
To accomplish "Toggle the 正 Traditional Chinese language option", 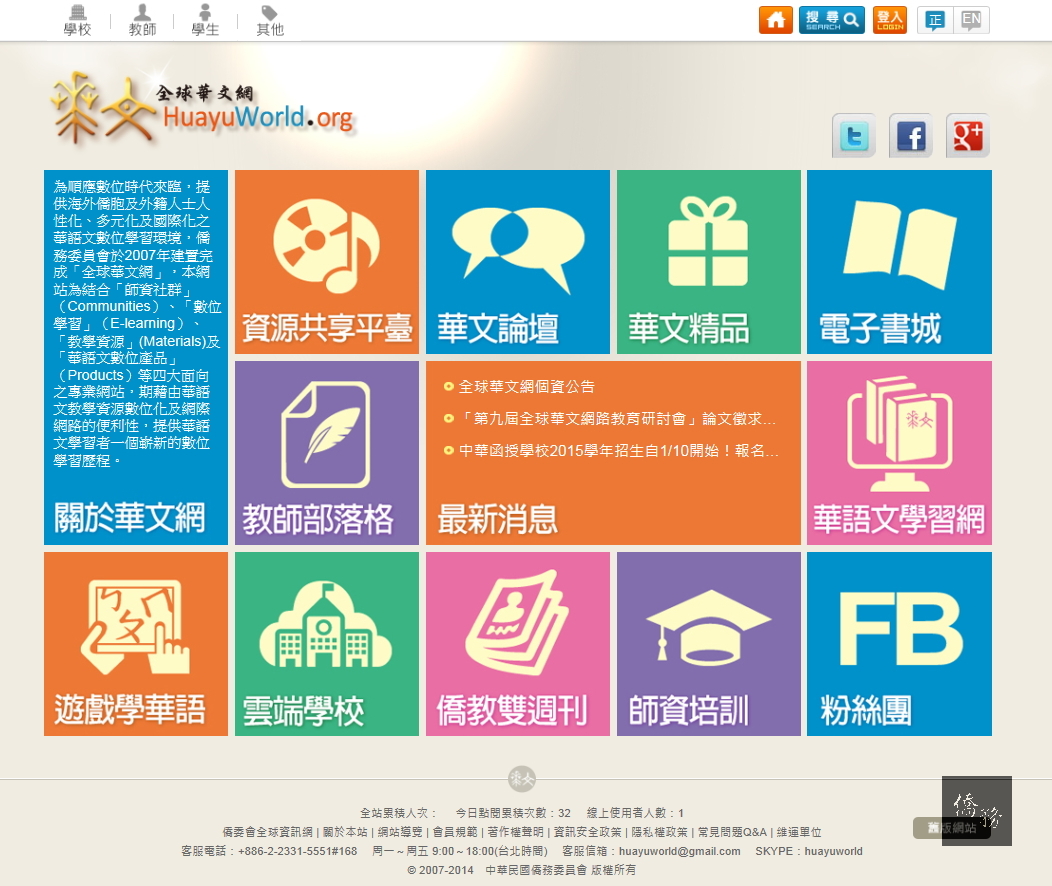I will (934, 19).
